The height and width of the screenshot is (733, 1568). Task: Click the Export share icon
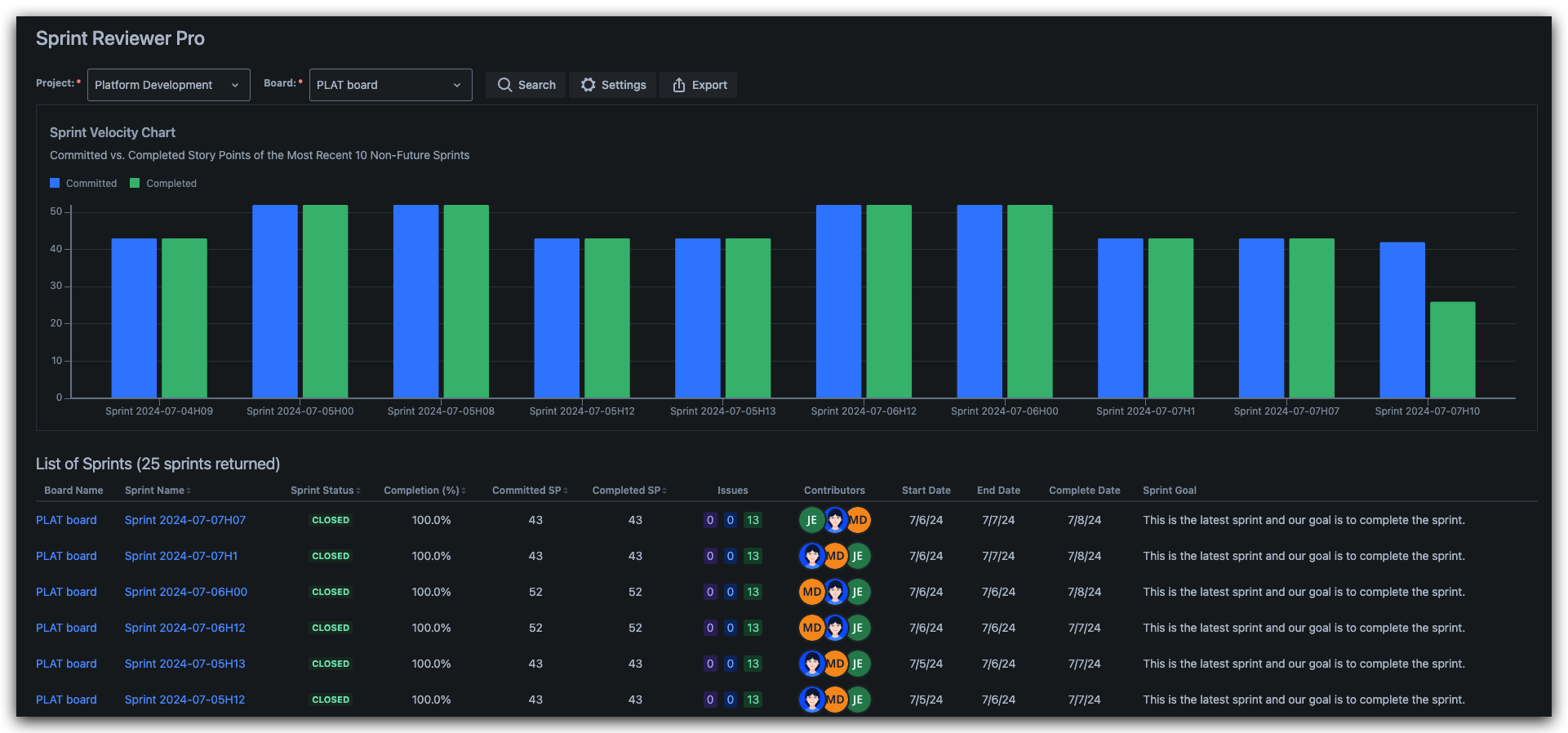coord(678,85)
